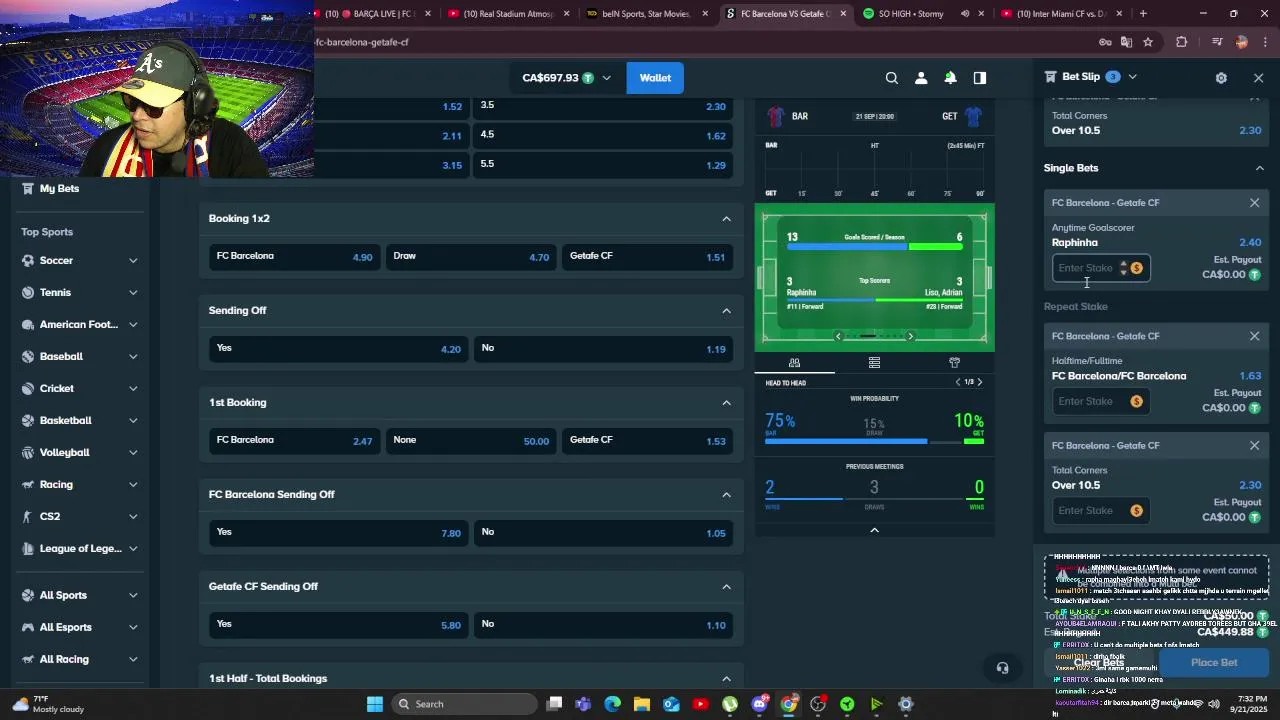The width and height of the screenshot is (1280, 720).
Task: Open the search magnifier in the site header
Action: [891, 78]
